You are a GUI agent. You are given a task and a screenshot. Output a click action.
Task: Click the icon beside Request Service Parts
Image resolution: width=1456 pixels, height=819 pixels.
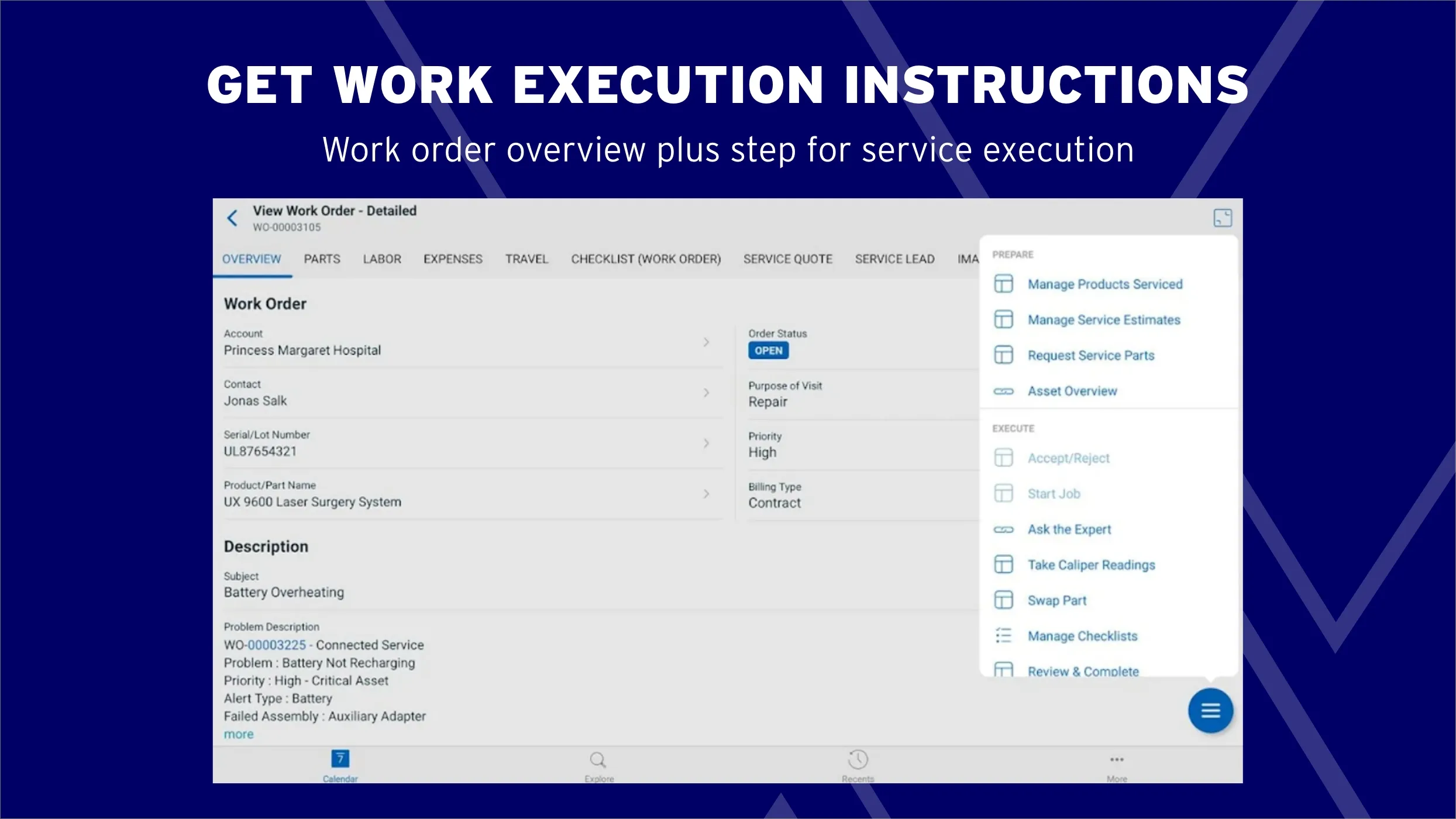tap(1004, 355)
